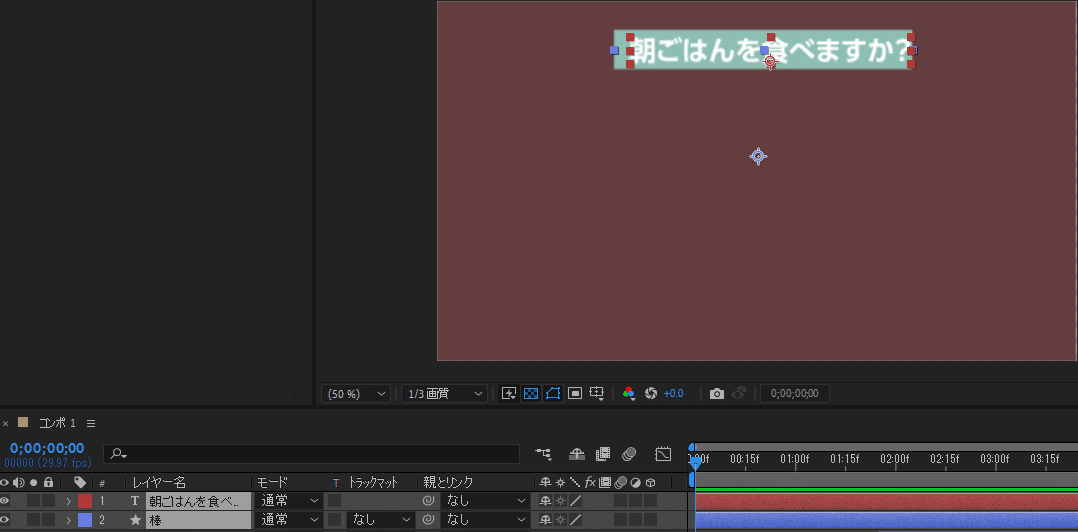Click the 棒 layer parent pick whip

428,520
